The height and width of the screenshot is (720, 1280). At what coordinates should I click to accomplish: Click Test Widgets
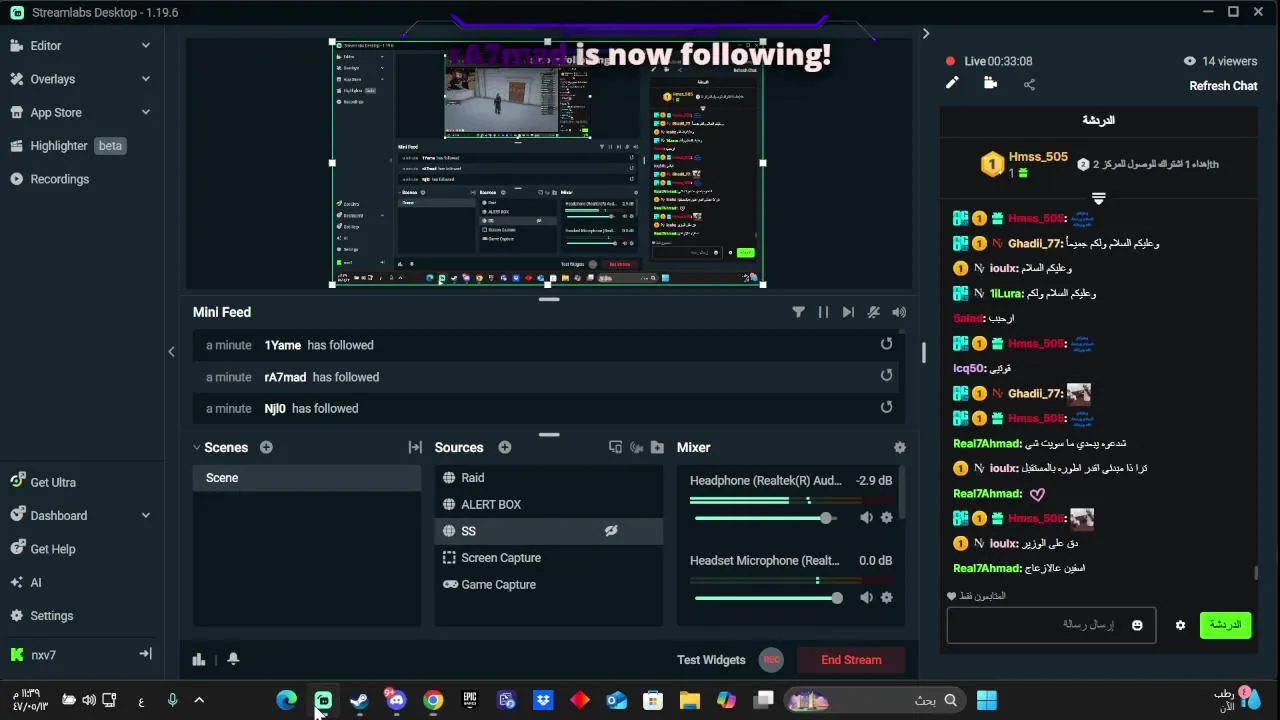coord(711,660)
